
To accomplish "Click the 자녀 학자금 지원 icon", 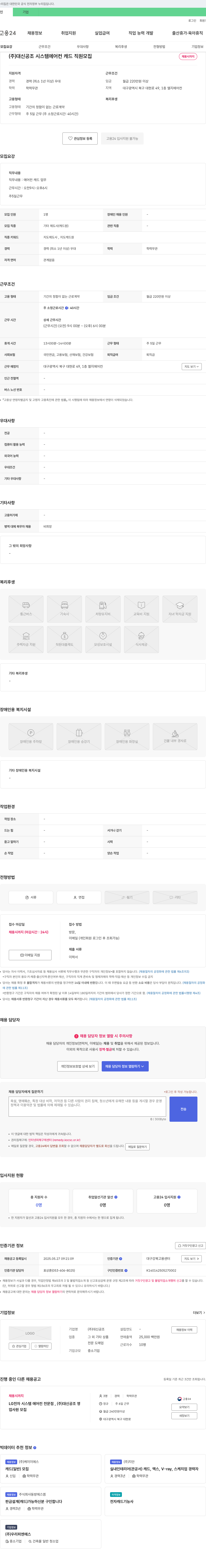I will 180,609.
